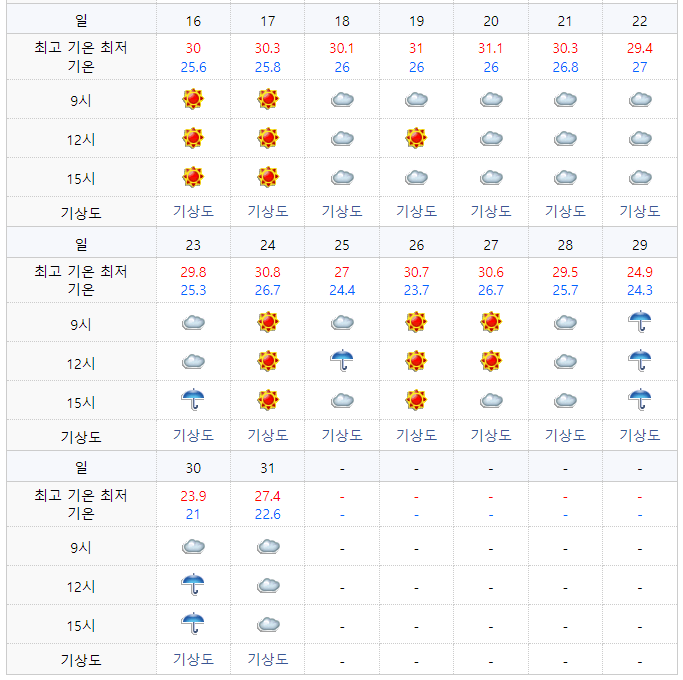Select the date header cell 28
Image resolution: width=683 pixels, height=680 pixels.
point(565,245)
